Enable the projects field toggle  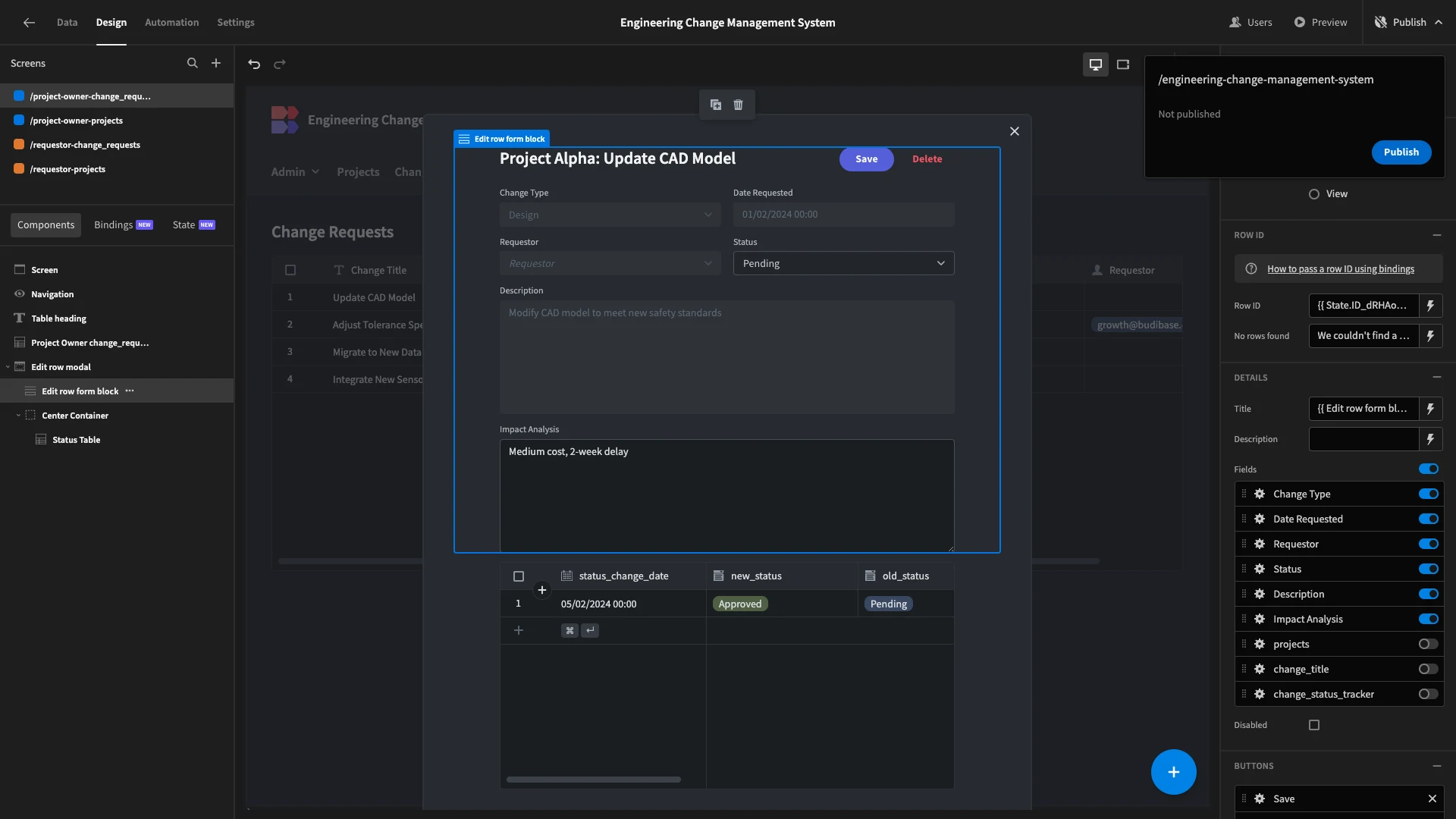pos(1429,644)
